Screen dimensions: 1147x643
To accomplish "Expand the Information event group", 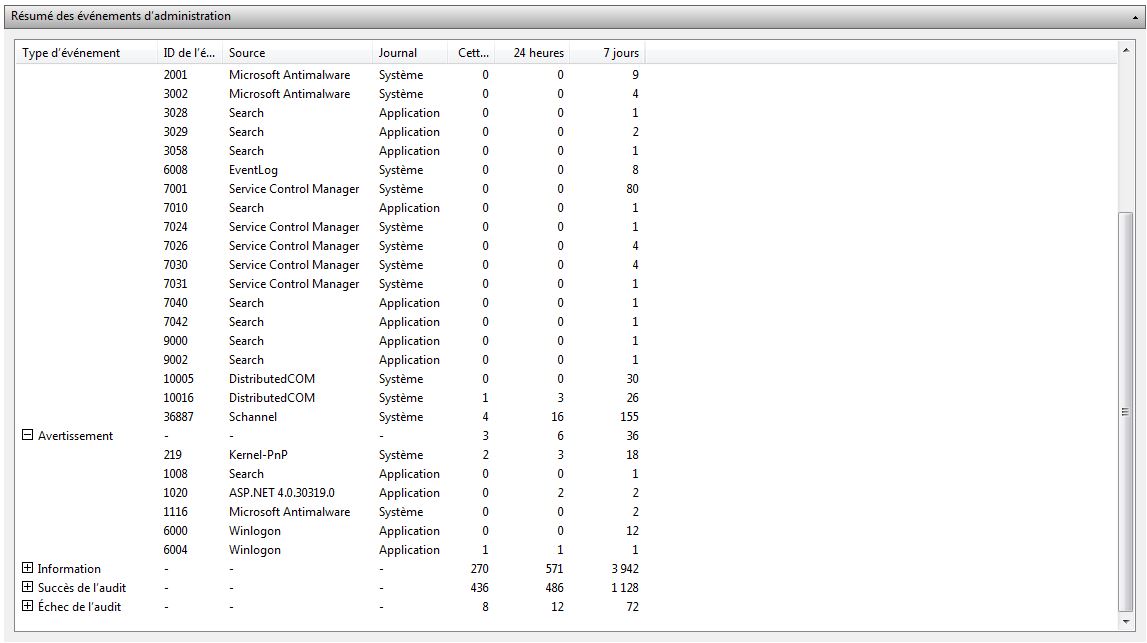I will pyautogui.click(x=28, y=569).
